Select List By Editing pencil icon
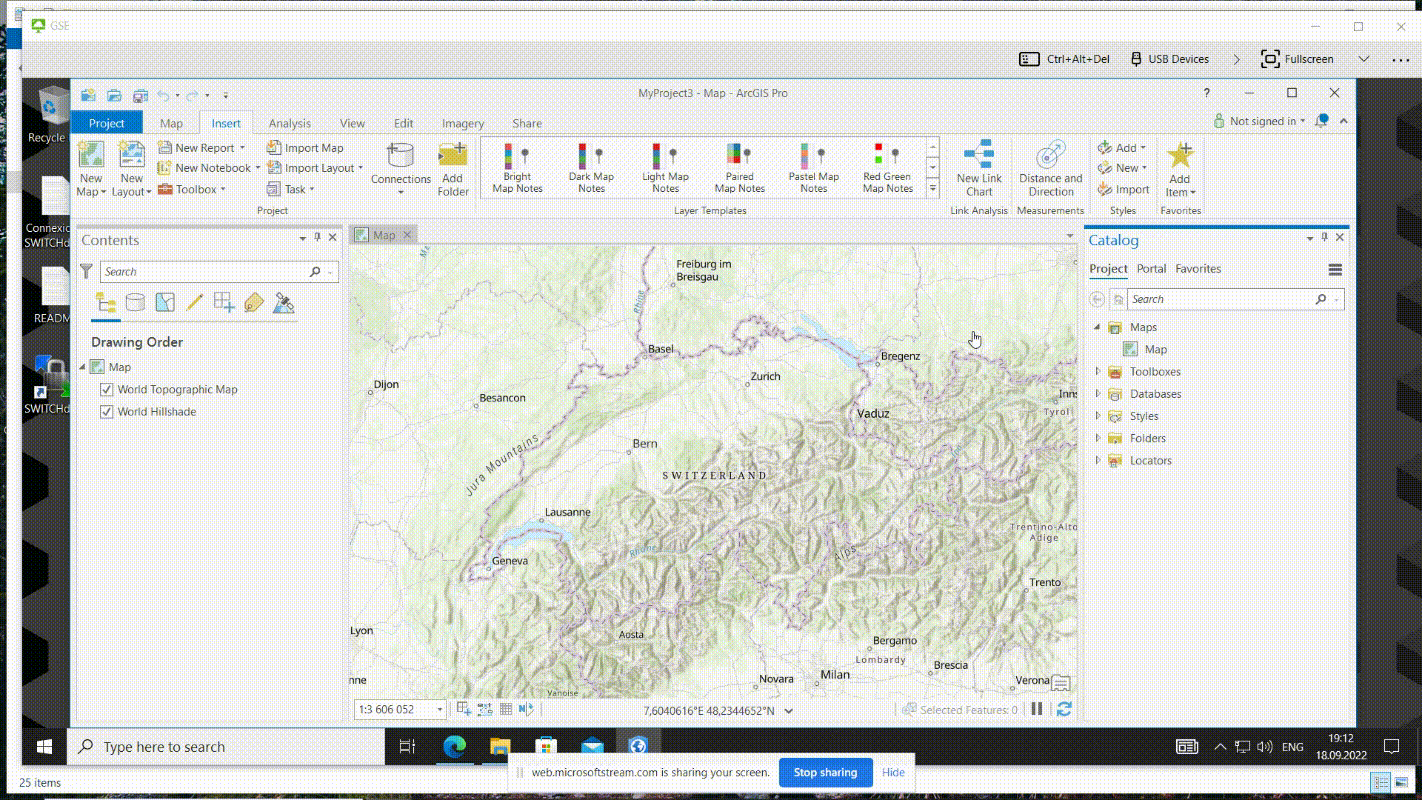1422x800 pixels. (x=195, y=302)
